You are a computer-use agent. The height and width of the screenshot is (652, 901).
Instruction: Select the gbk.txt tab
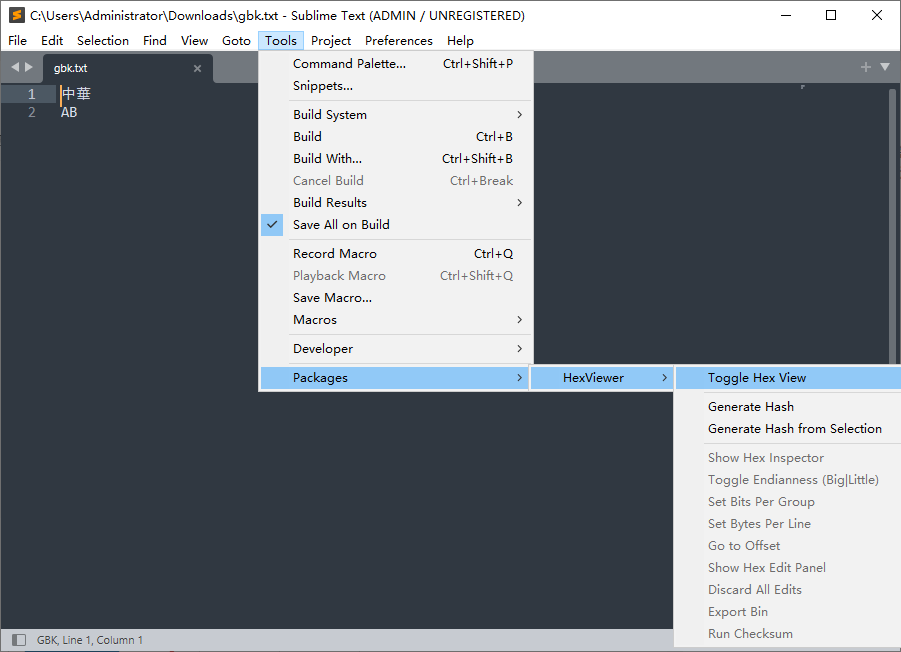pos(128,68)
